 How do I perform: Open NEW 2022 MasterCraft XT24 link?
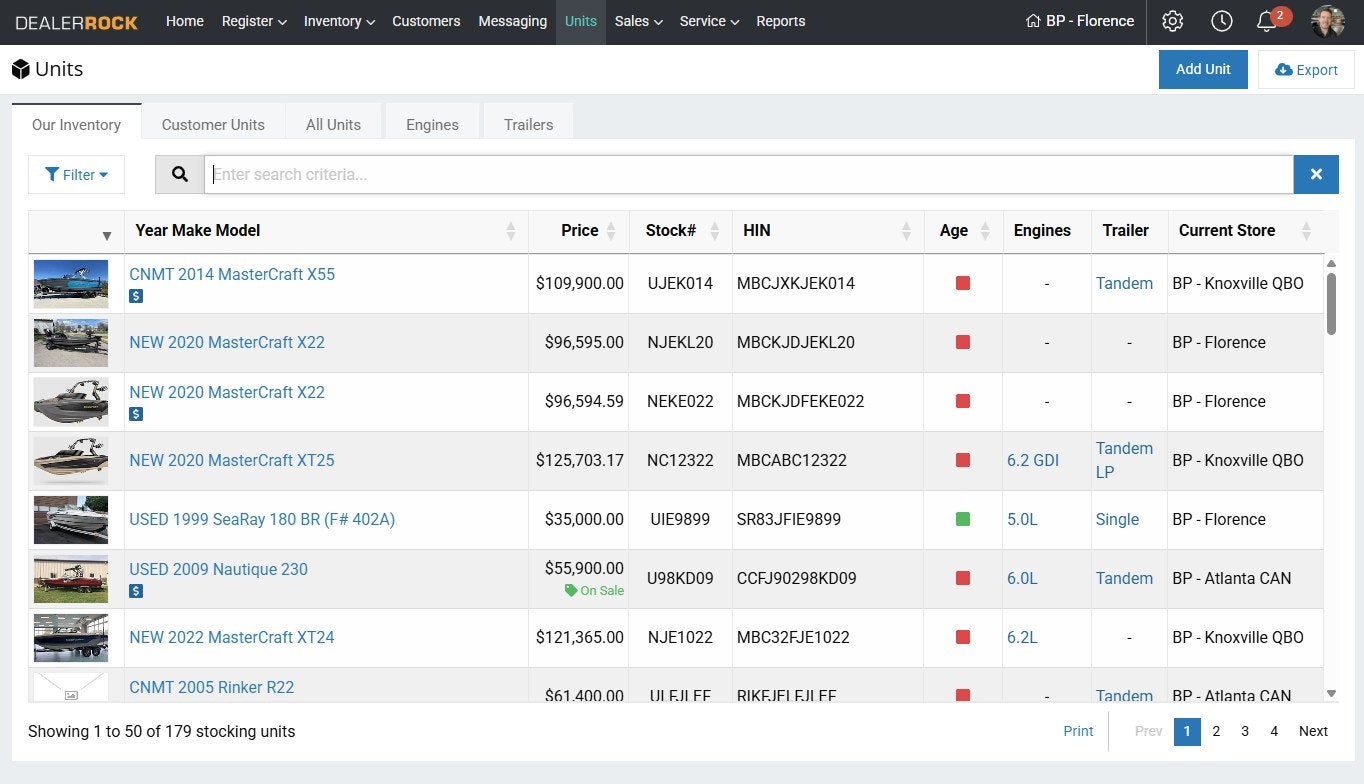coord(232,637)
